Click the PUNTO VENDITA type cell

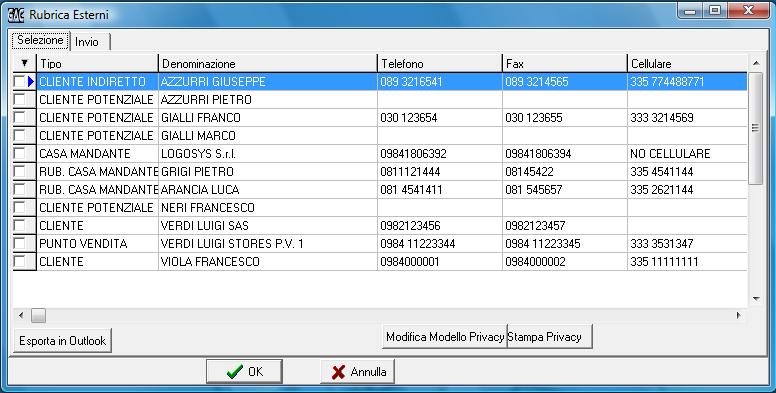97,243
